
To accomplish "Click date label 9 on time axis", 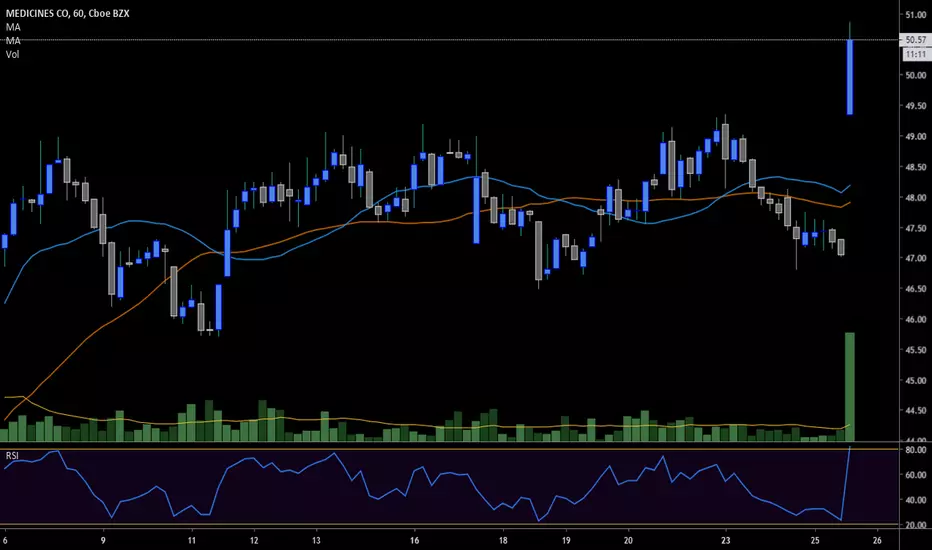I will pos(103,540).
